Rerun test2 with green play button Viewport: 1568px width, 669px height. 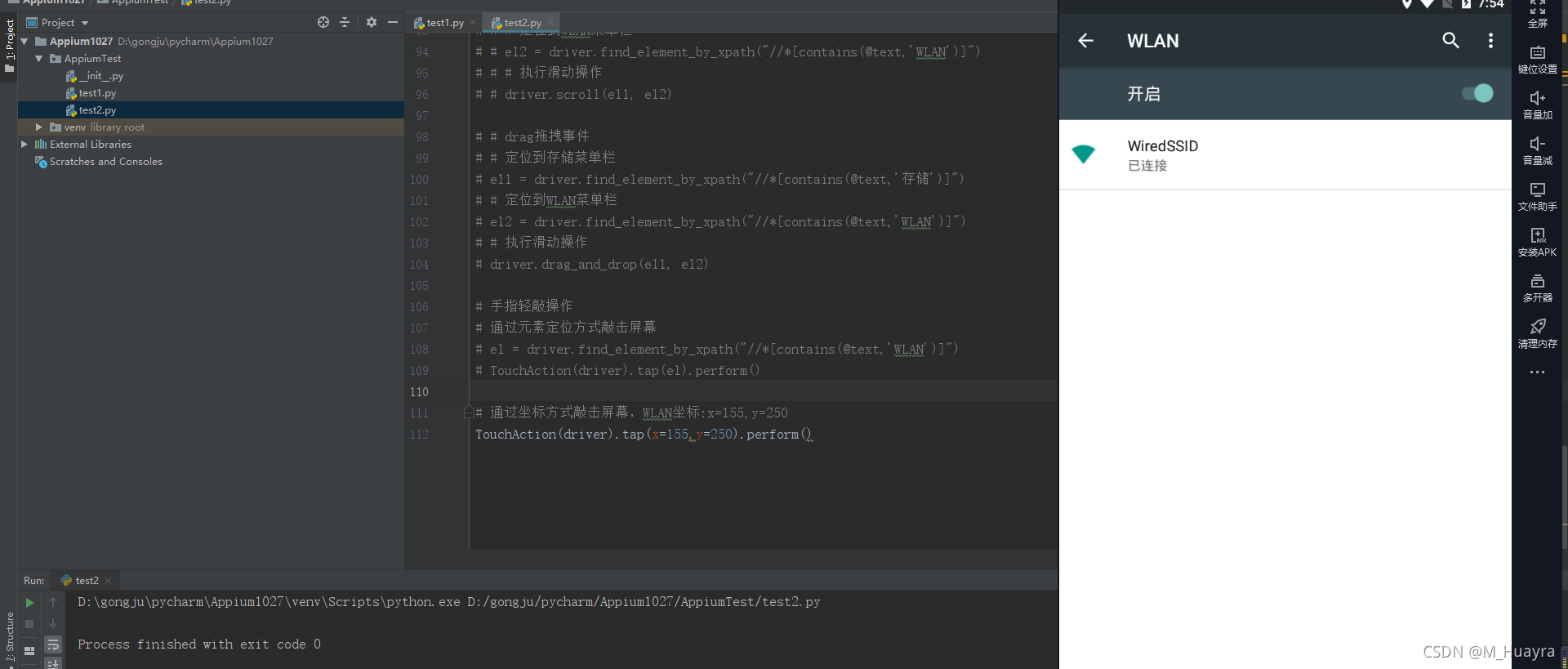[x=29, y=603]
